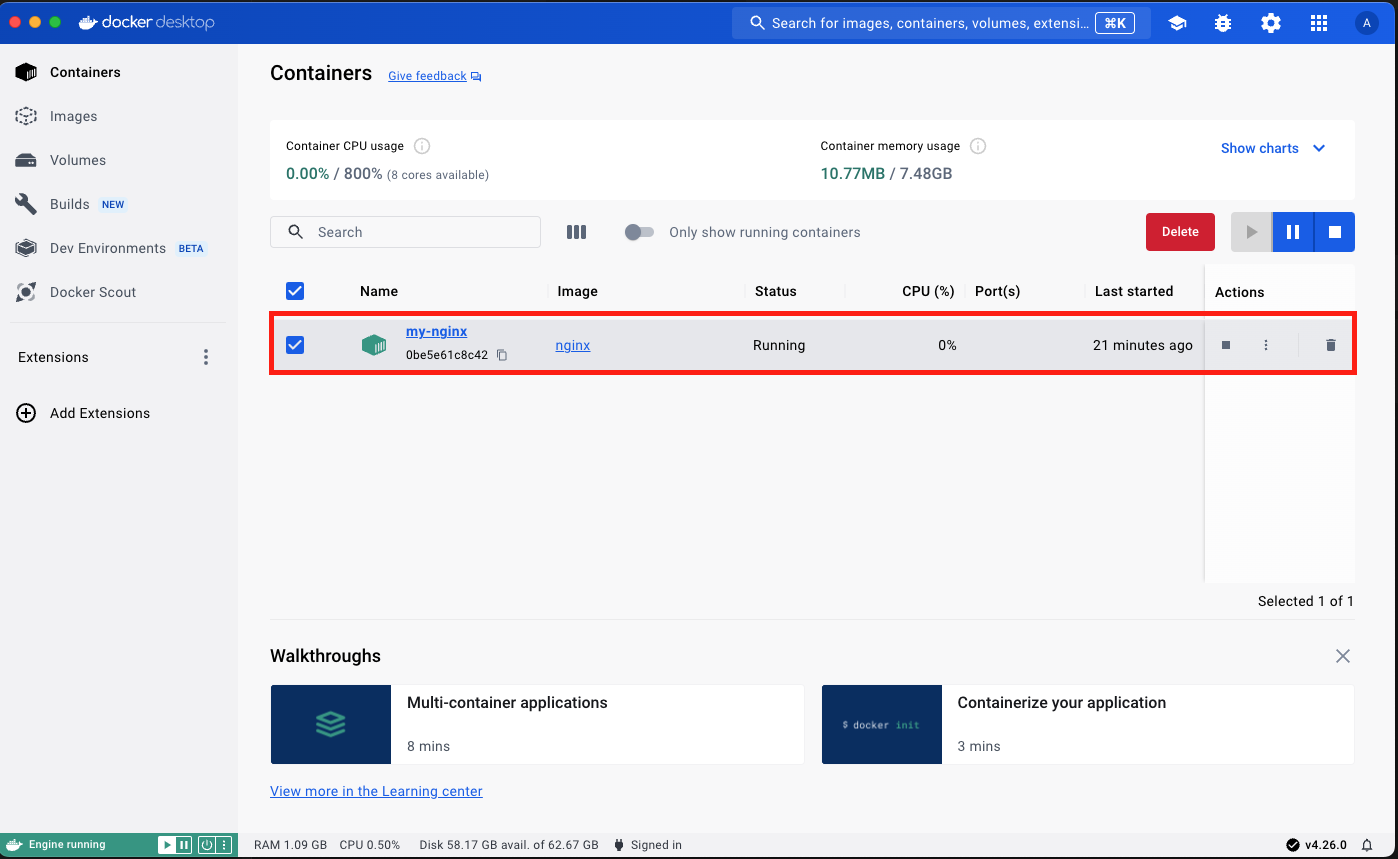Click the Running status cell
This screenshot has height=859, width=1398.
[x=779, y=345]
